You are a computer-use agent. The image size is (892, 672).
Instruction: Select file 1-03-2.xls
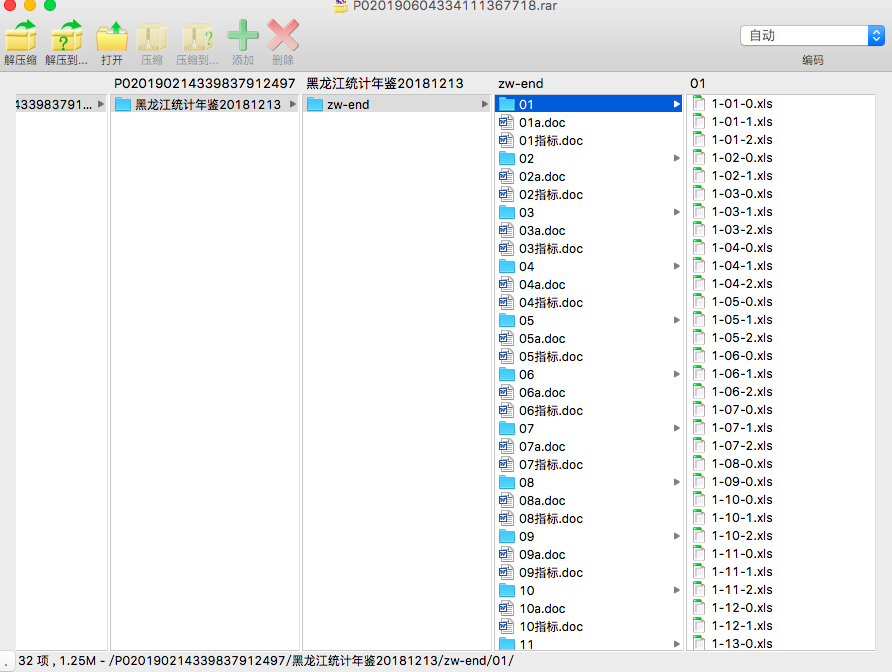click(780, 230)
